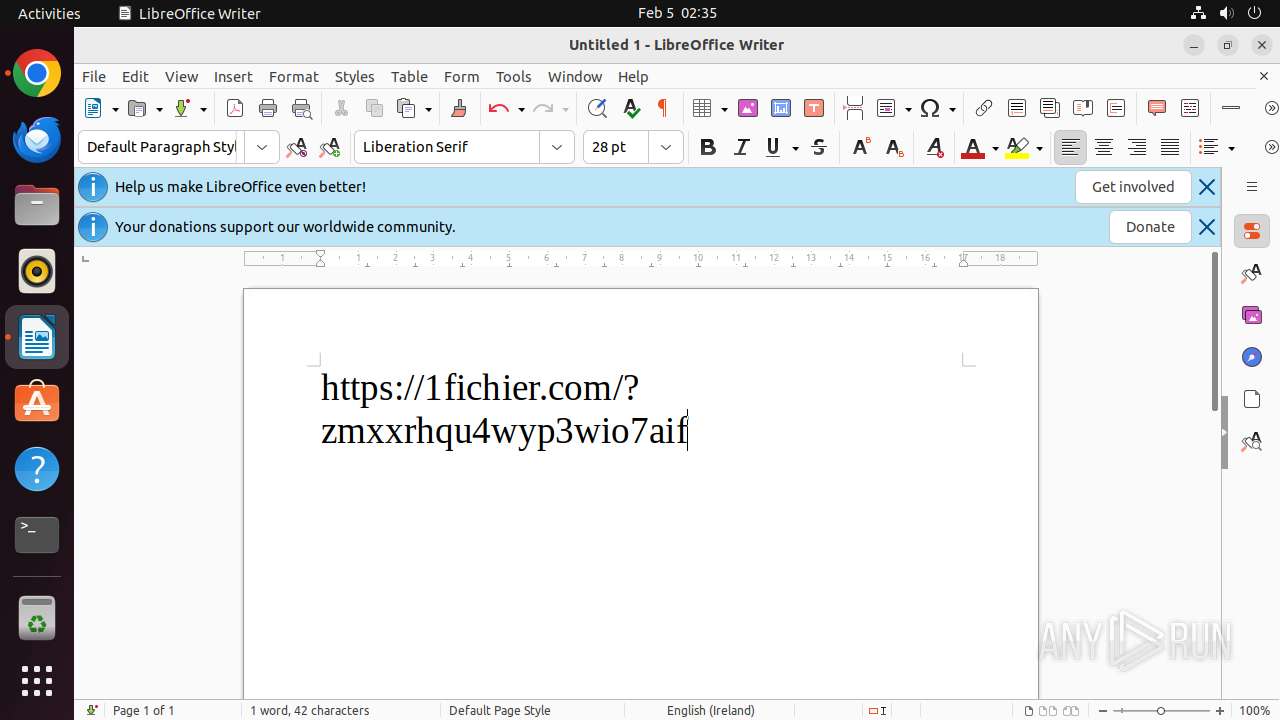Click English (Ireland) language status
Image resolution: width=1280 pixels, height=720 pixels.
click(711, 710)
